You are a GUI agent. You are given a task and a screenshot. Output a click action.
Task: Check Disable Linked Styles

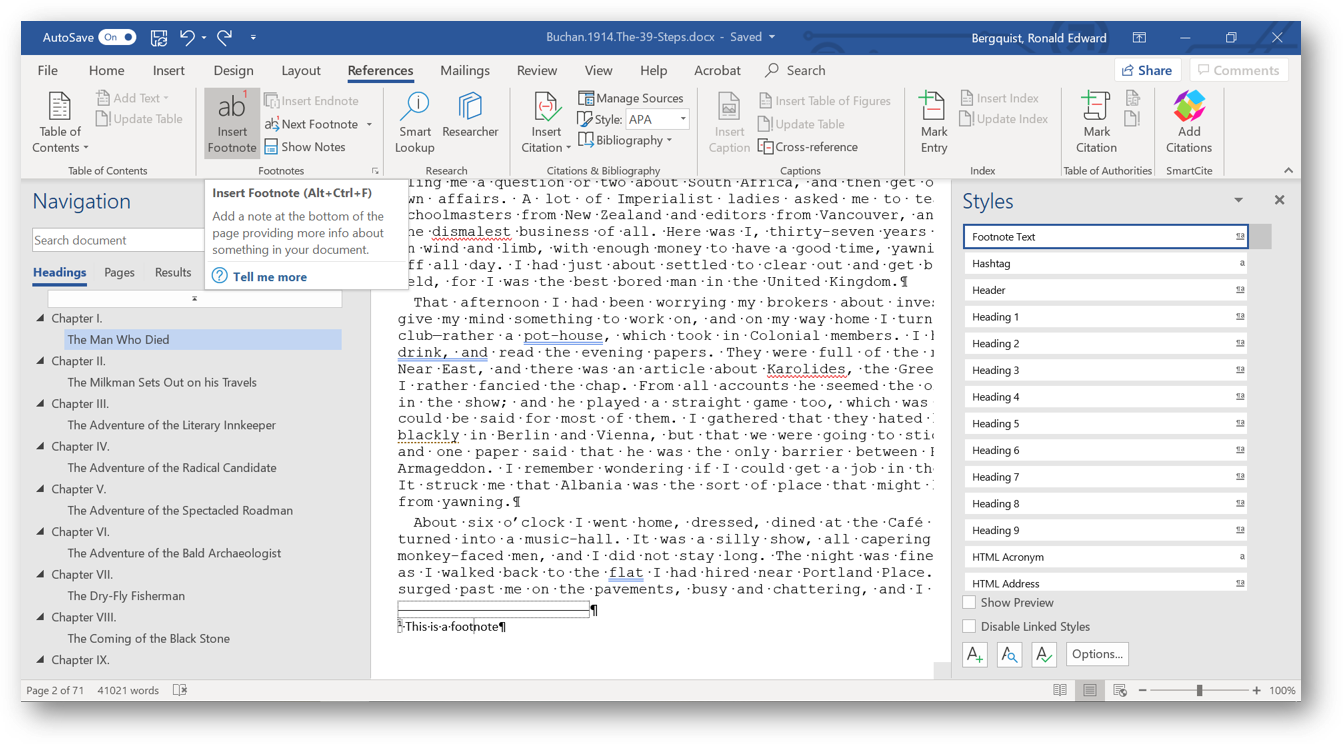click(967, 626)
